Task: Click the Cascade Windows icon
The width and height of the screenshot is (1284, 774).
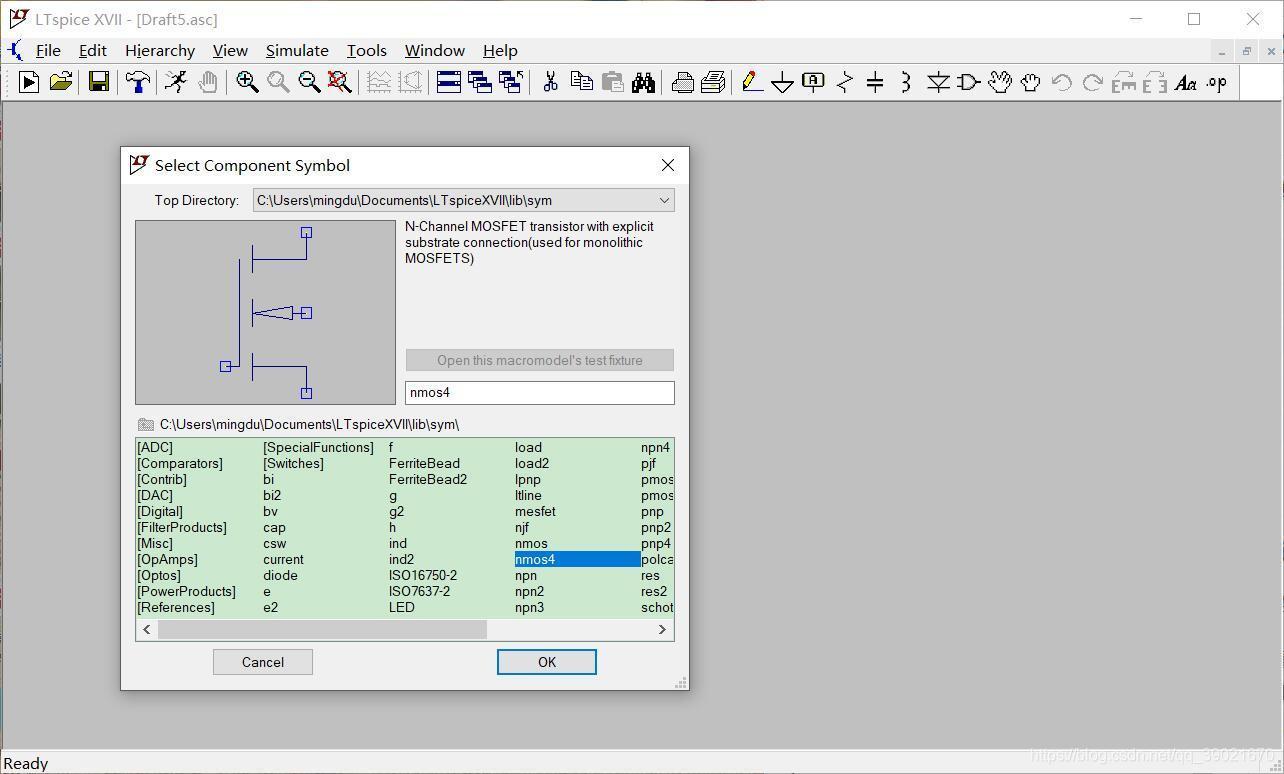Action: 480,82
